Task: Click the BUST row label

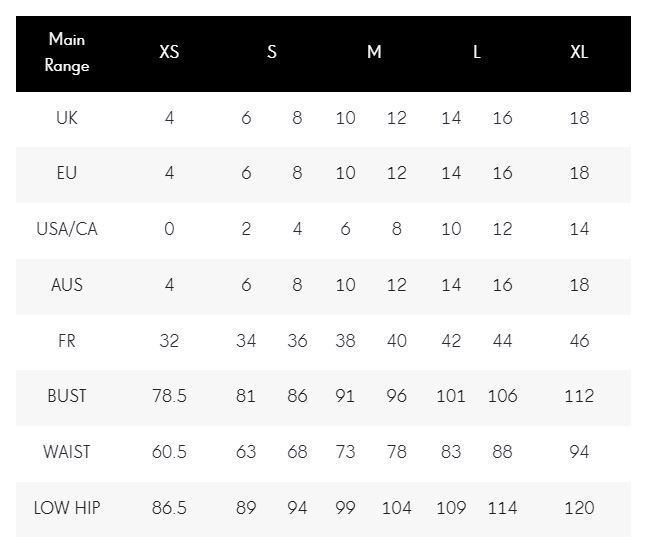Action: (67, 396)
